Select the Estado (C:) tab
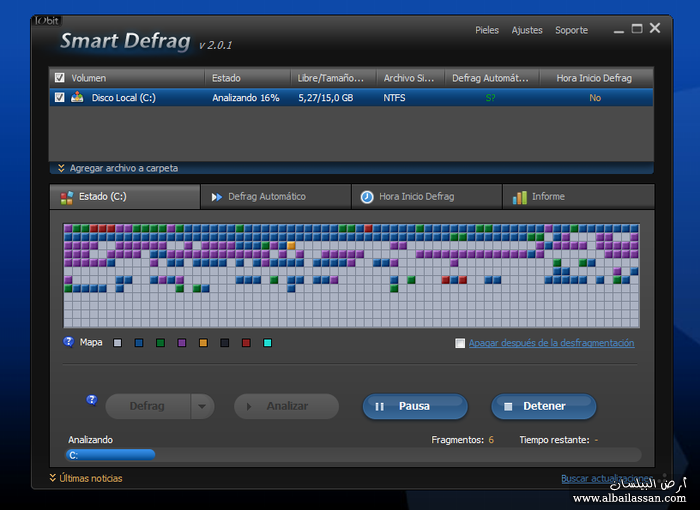This screenshot has width=700, height=510. [x=125, y=196]
